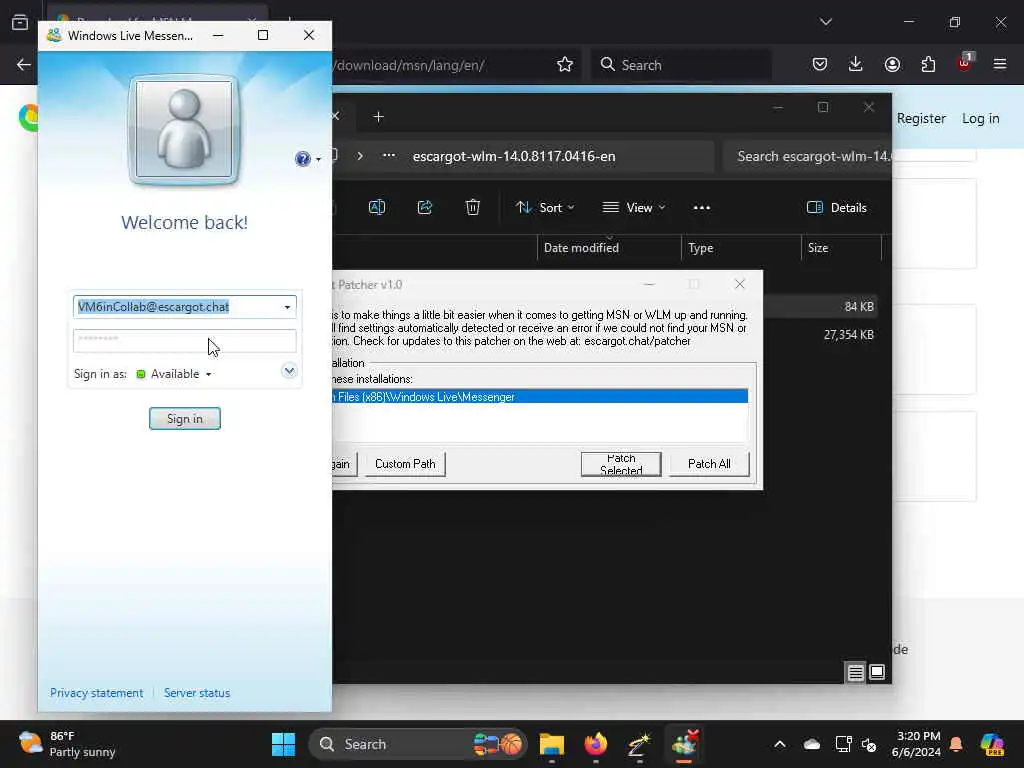Open OneDrive cloud tray icon
This screenshot has height=768, width=1024.
tap(812, 744)
